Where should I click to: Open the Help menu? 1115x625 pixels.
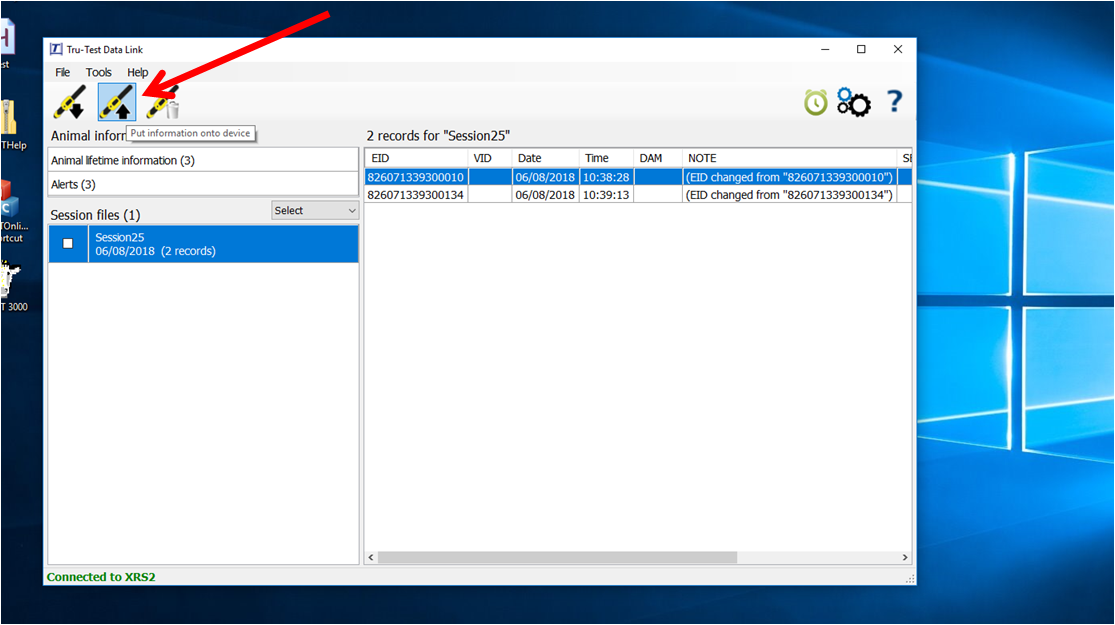tap(138, 72)
